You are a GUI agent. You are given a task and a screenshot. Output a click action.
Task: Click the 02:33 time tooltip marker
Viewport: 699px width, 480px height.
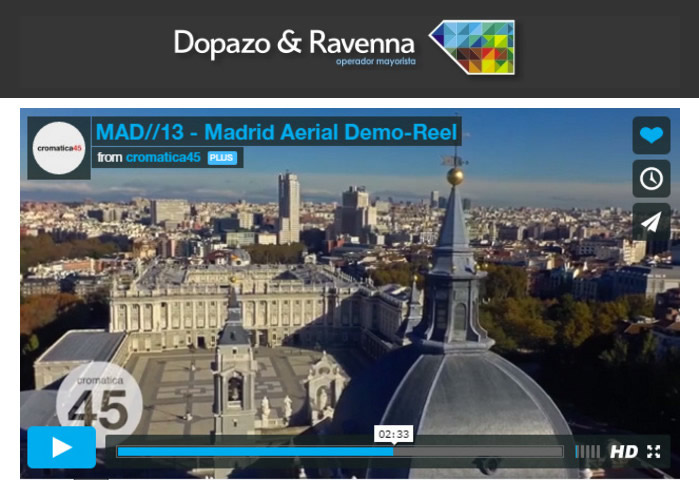pos(394,434)
